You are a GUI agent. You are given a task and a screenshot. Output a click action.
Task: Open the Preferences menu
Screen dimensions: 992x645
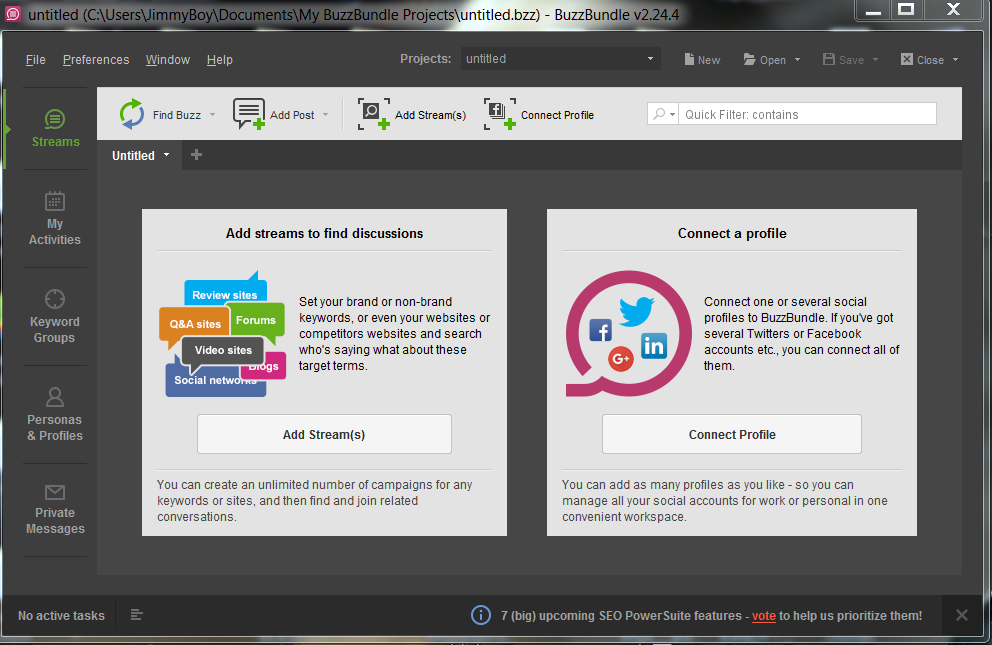tap(96, 59)
